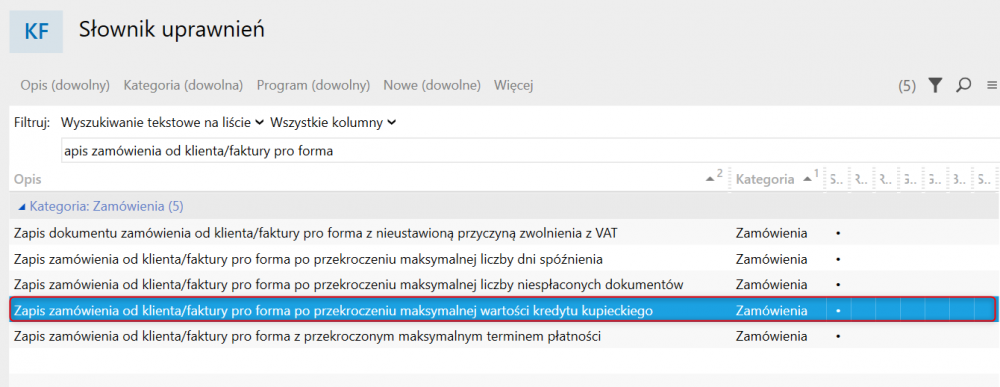1000x387 pixels.
Task: Open the Nowe (dowolne) filter
Action: tap(432, 85)
